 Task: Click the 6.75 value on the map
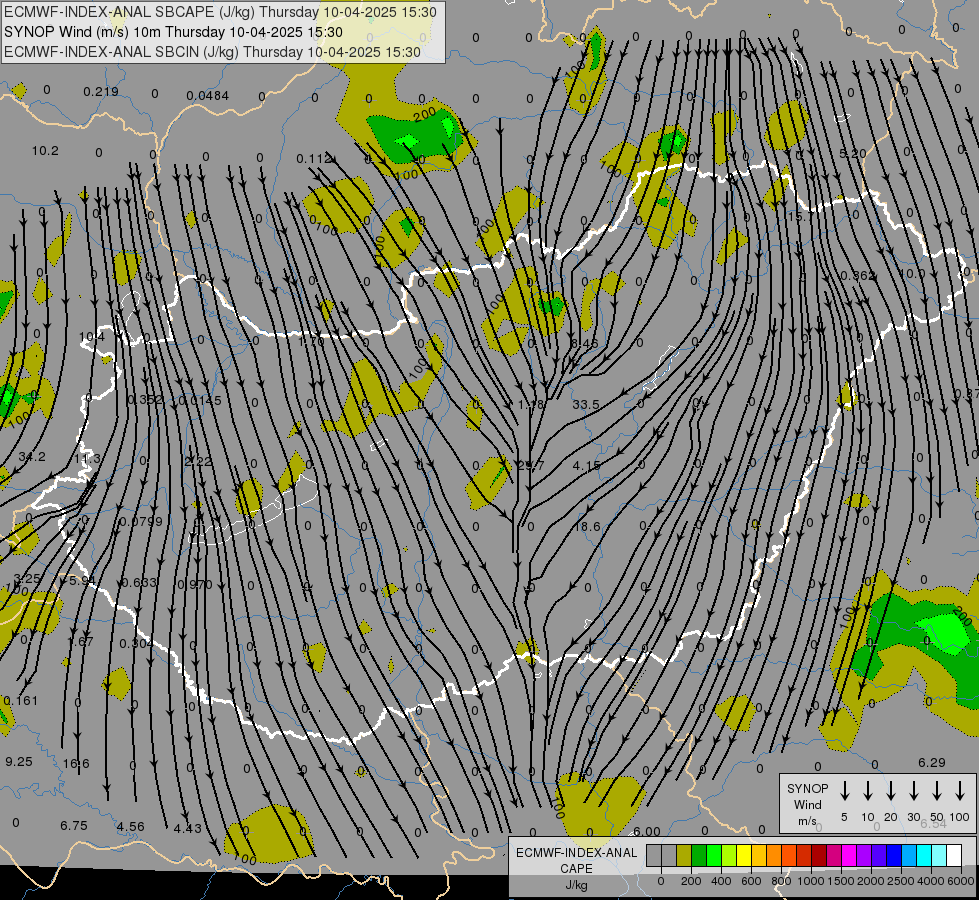(74, 826)
